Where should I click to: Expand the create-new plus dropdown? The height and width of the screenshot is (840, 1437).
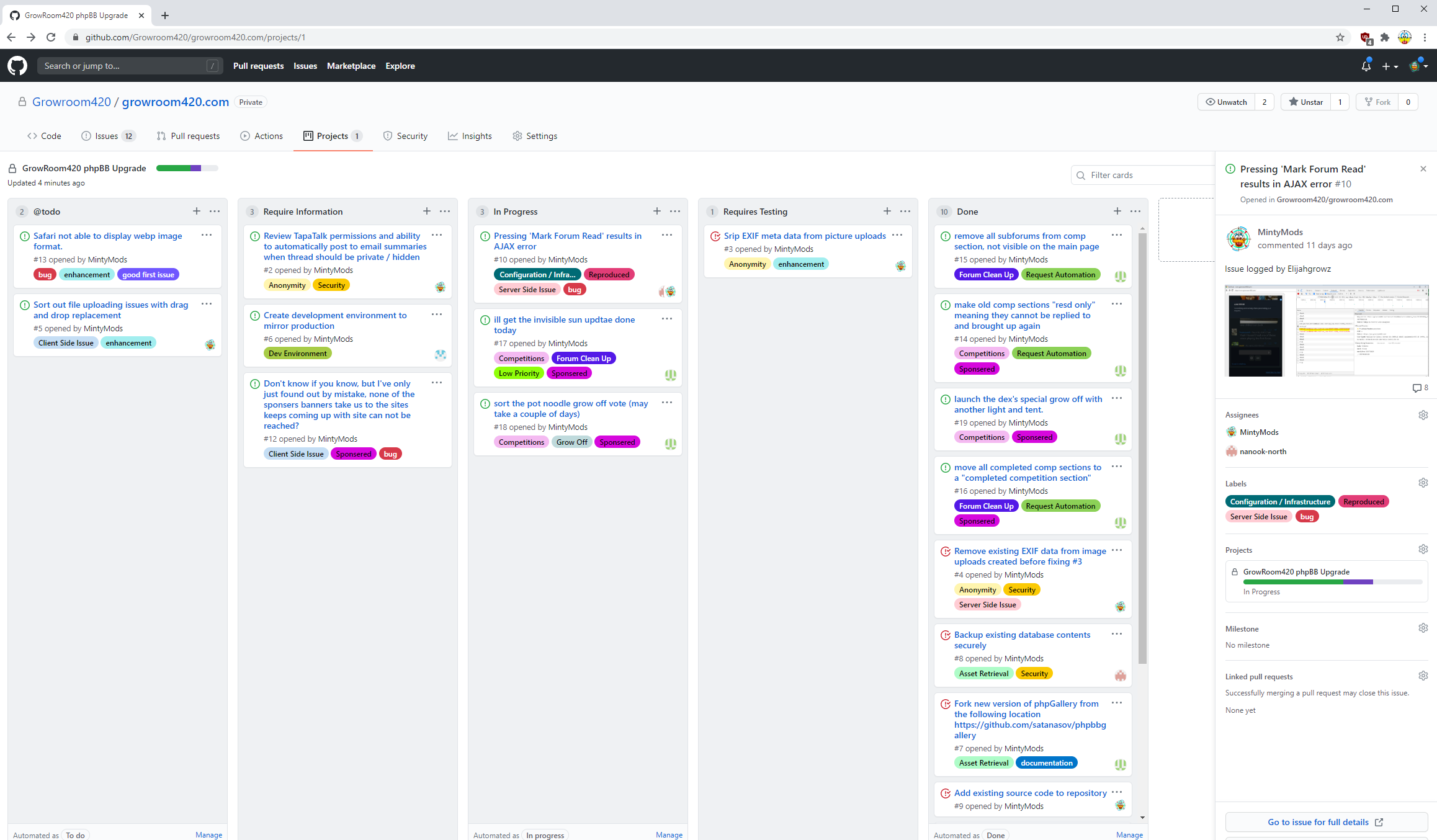click(1389, 66)
